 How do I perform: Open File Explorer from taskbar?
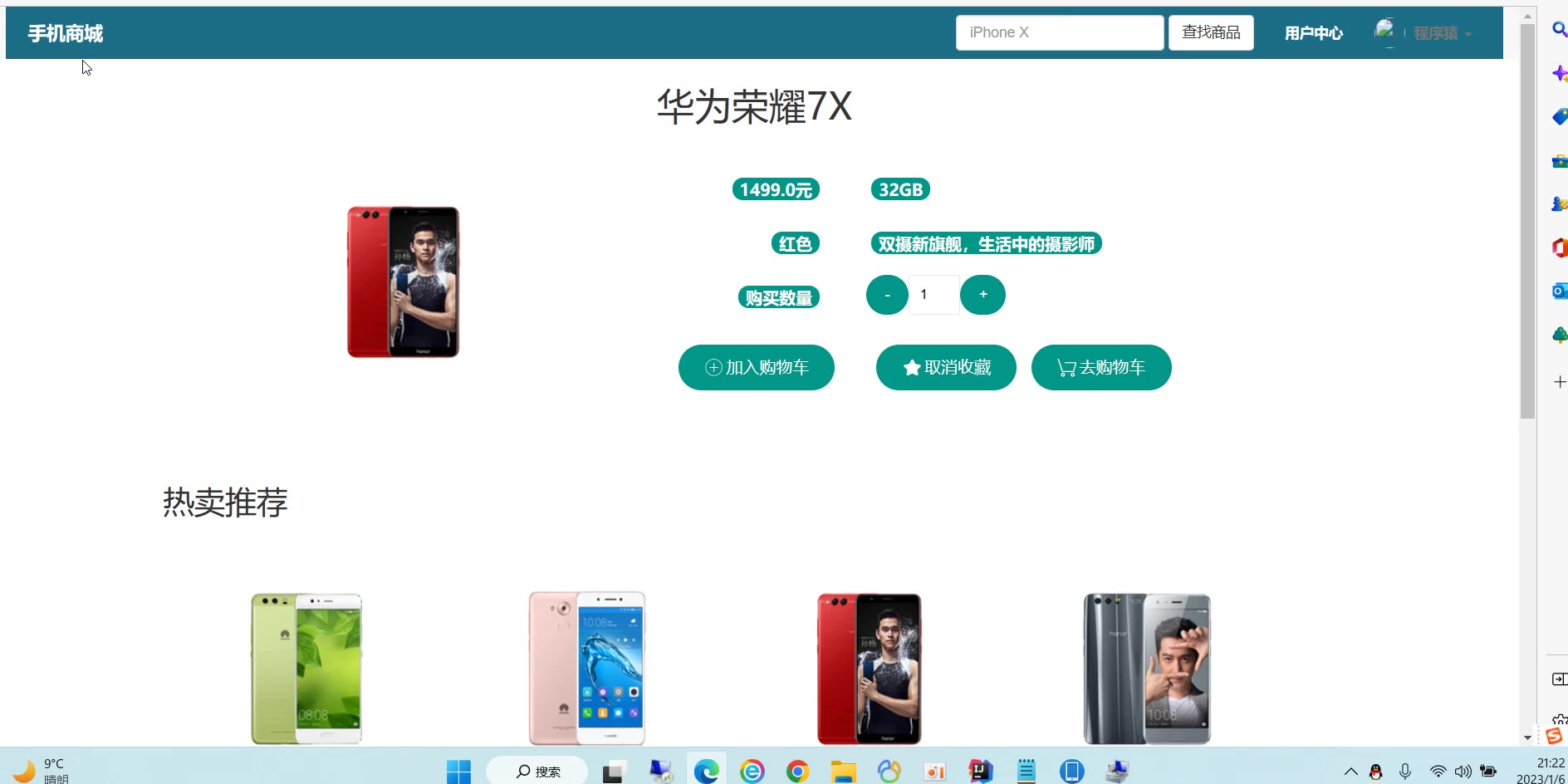843,772
